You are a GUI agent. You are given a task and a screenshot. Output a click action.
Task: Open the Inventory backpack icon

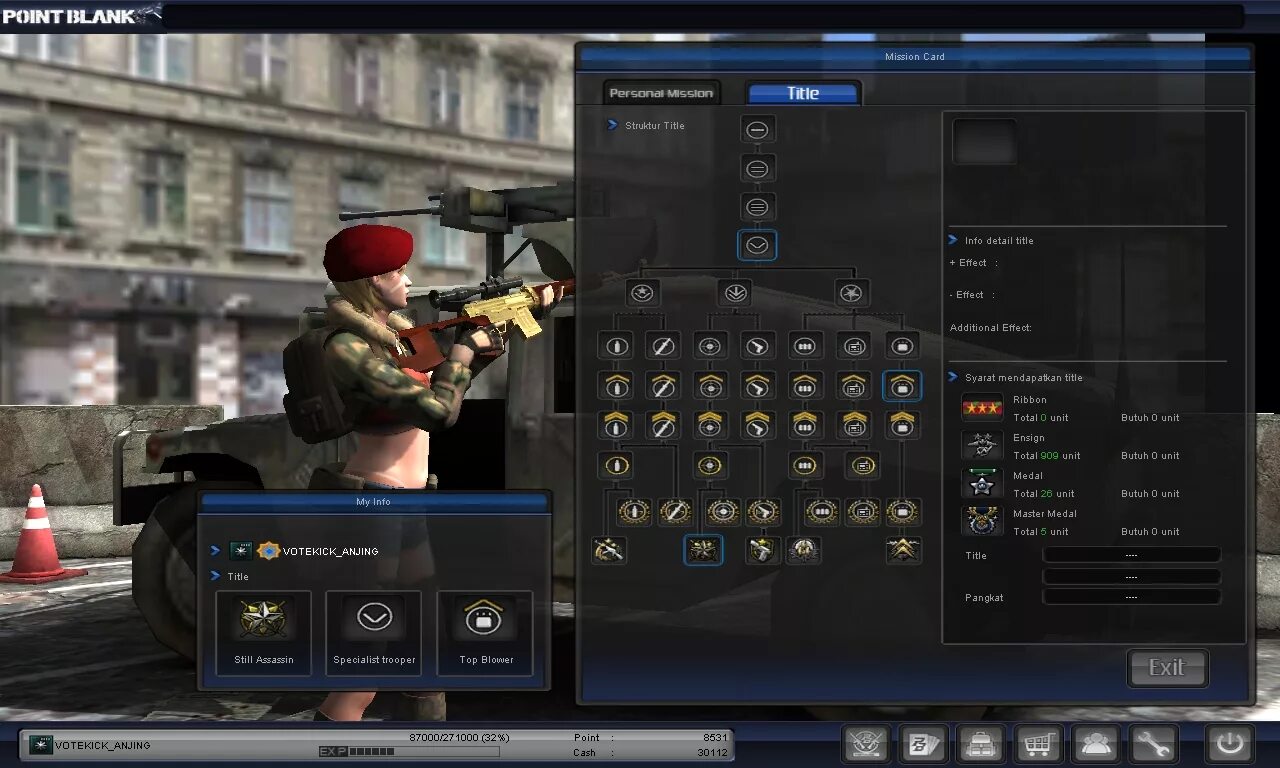pyautogui.click(x=981, y=743)
